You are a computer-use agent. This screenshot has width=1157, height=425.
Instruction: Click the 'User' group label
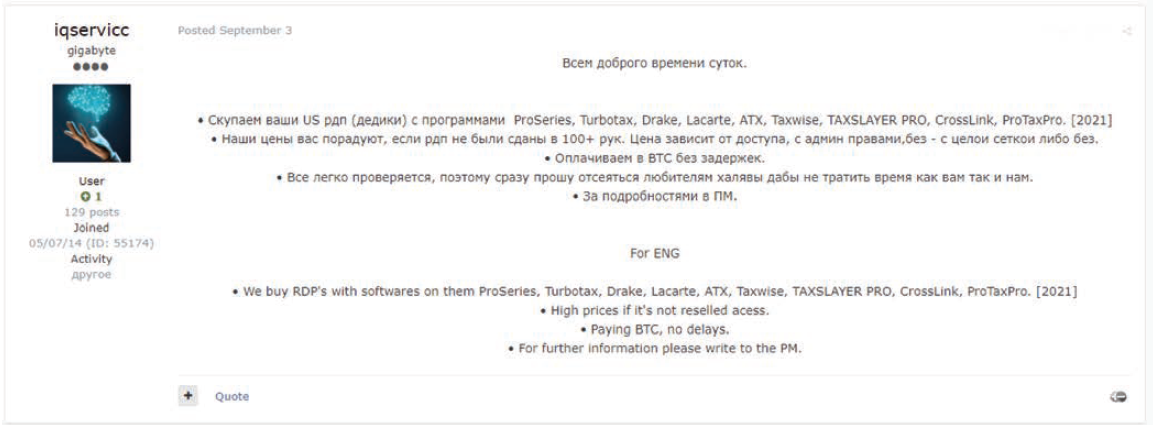[91, 182]
